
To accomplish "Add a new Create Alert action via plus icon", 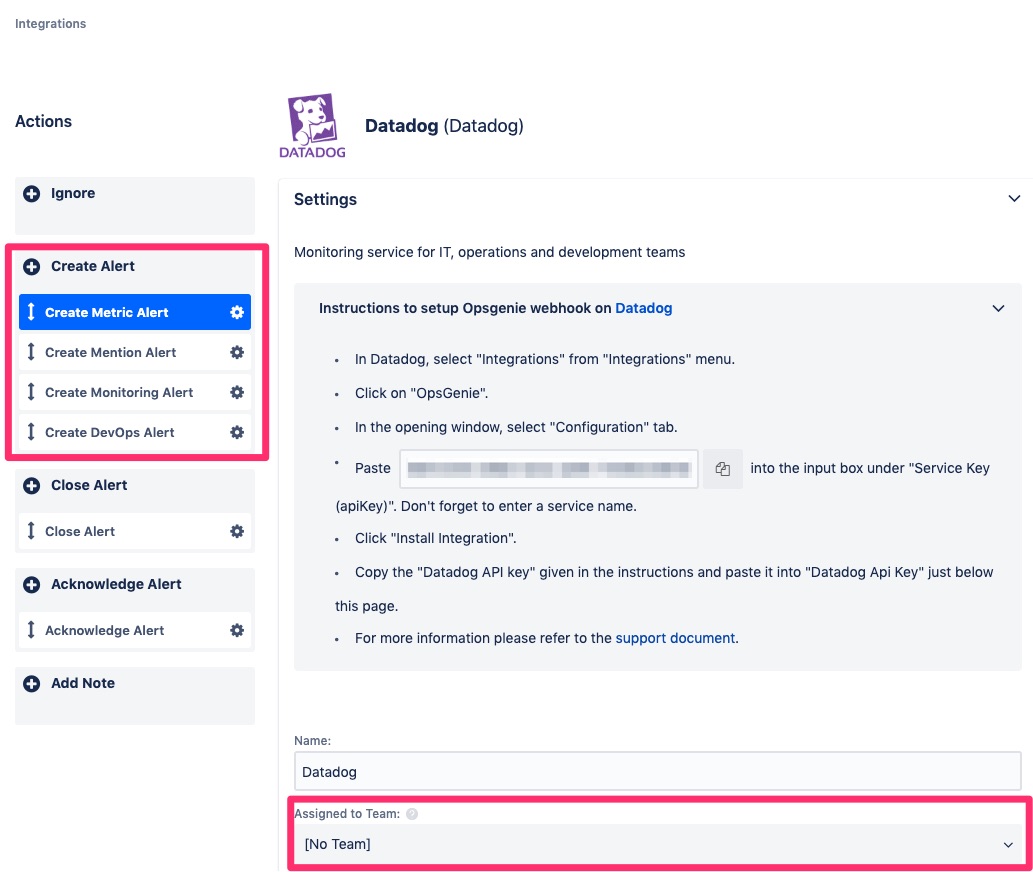I will pyautogui.click(x=32, y=267).
